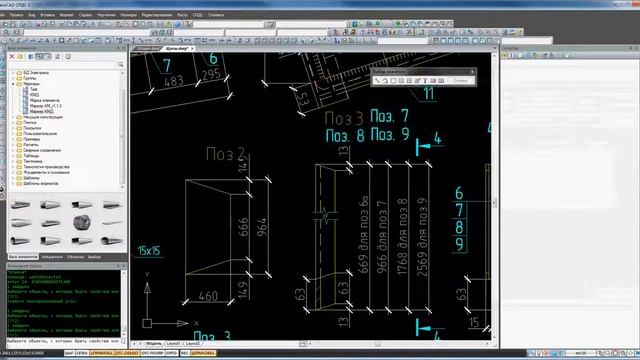This screenshot has width=640, height=360.
Task: Click the magnifier icon on second toolbar row
Action: point(6,32)
